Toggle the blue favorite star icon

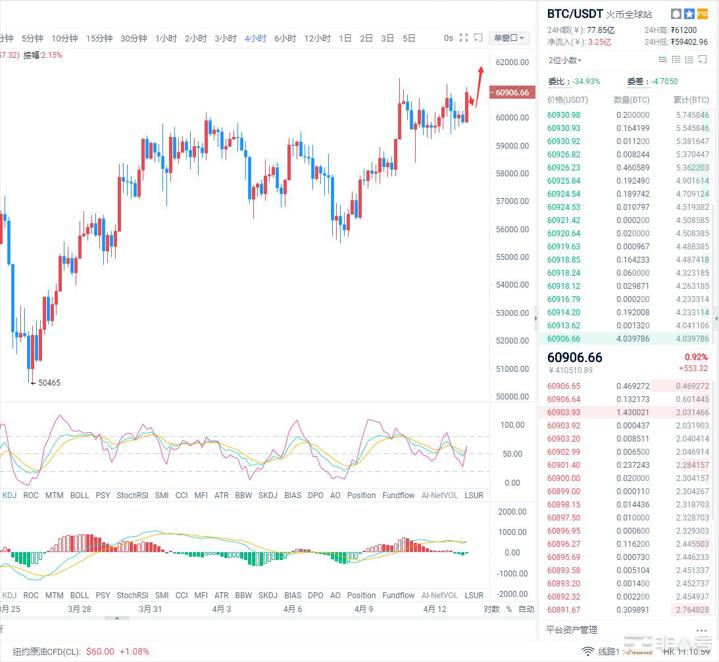click(x=689, y=14)
